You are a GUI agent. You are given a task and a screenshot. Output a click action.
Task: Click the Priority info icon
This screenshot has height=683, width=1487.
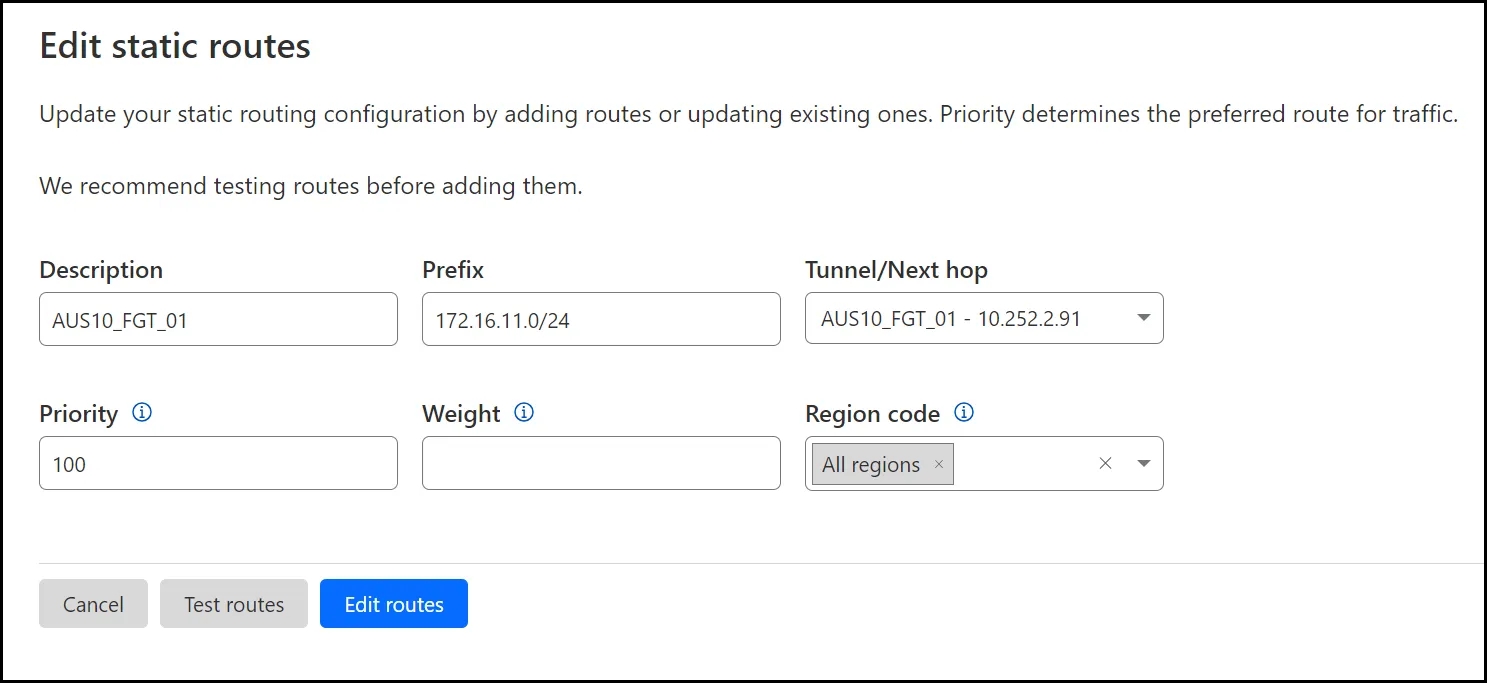click(142, 412)
